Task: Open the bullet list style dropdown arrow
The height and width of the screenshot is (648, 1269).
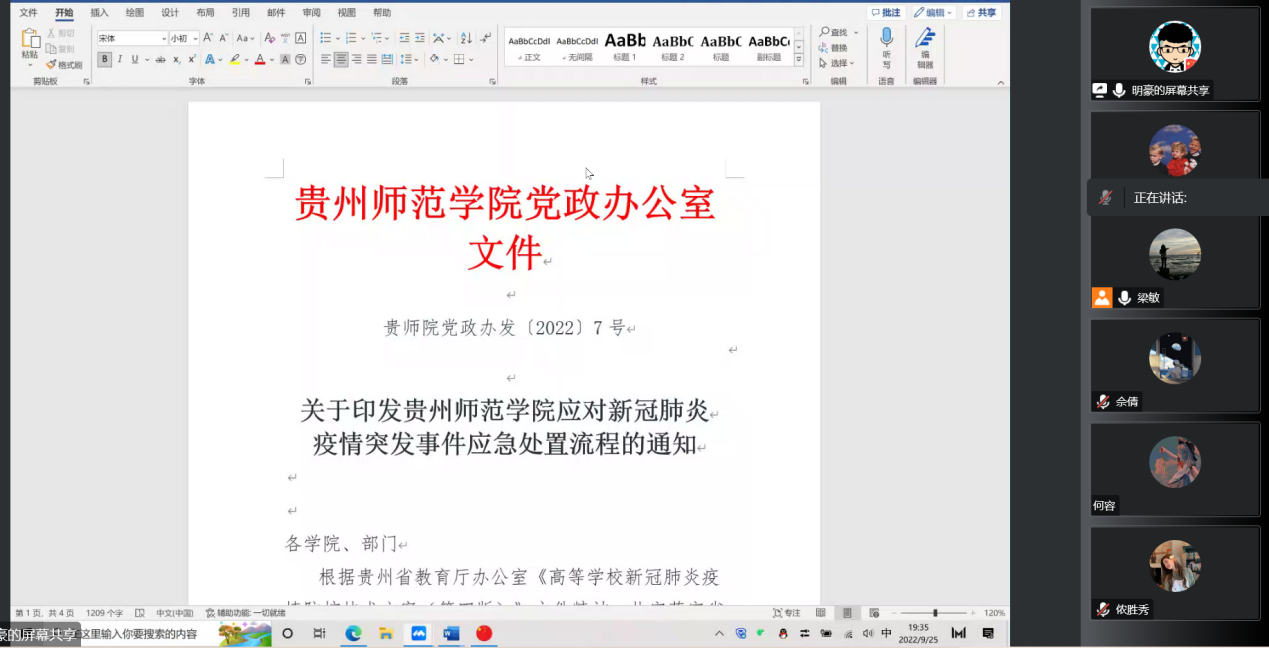Action: click(338, 38)
